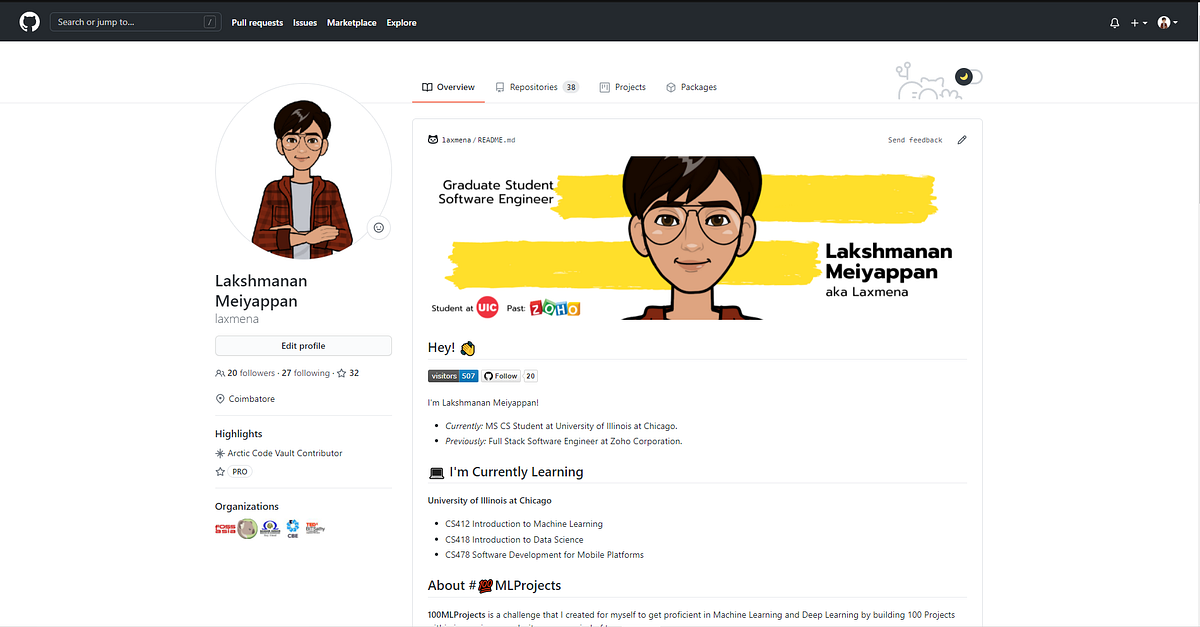
Task: Click the README cat icon
Action: click(433, 140)
